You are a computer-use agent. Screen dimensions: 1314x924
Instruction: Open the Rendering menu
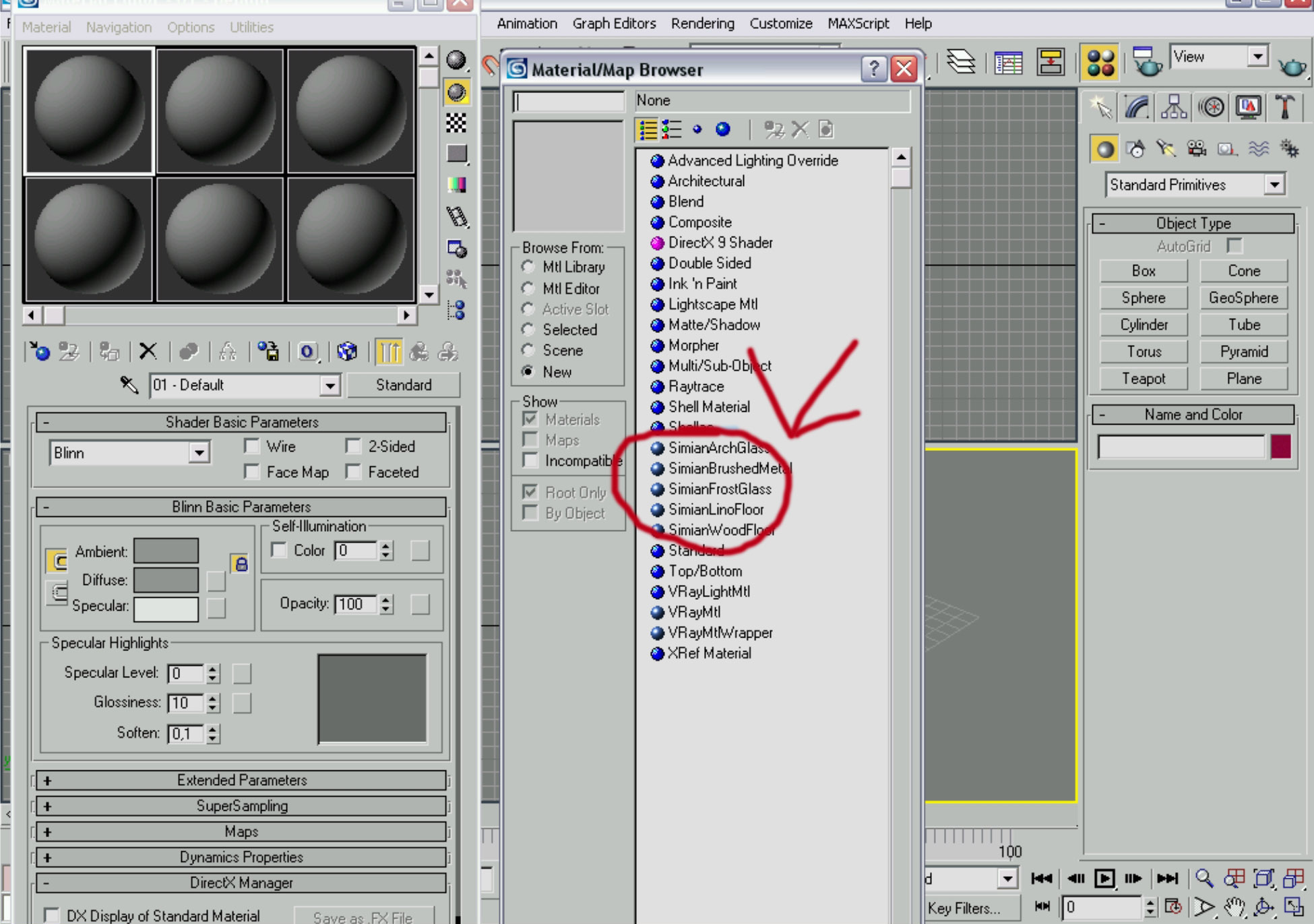click(x=702, y=24)
